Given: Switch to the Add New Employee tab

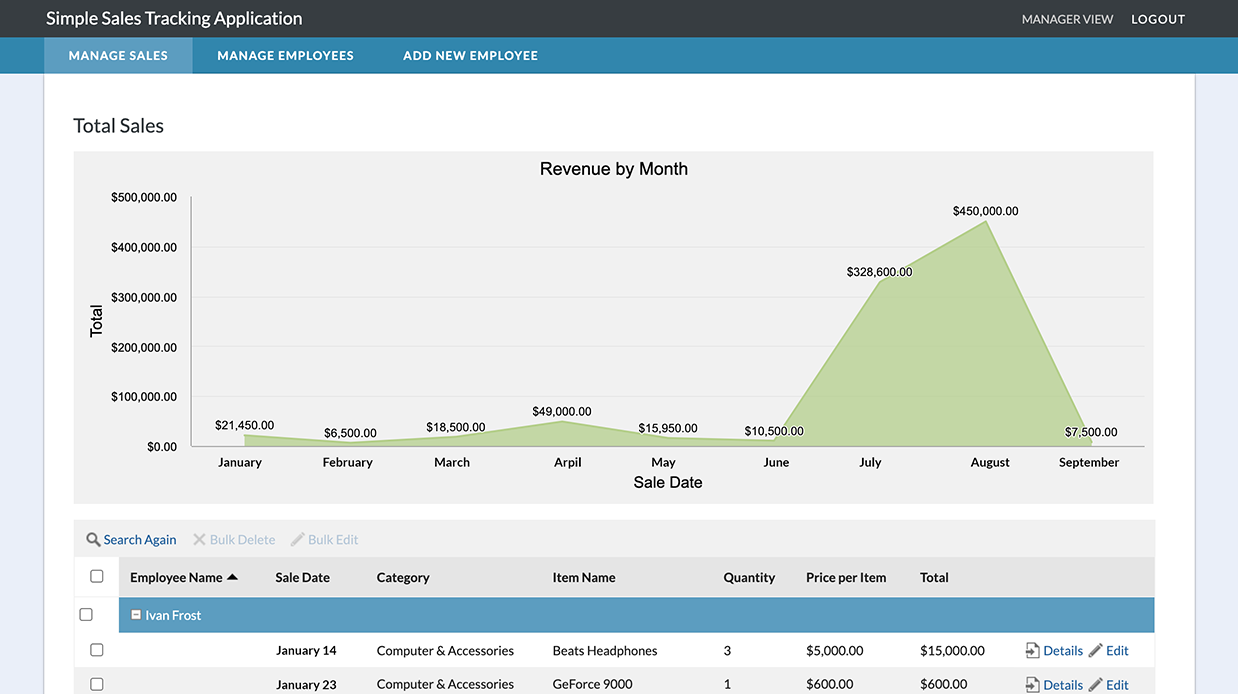Looking at the screenshot, I should (470, 56).
